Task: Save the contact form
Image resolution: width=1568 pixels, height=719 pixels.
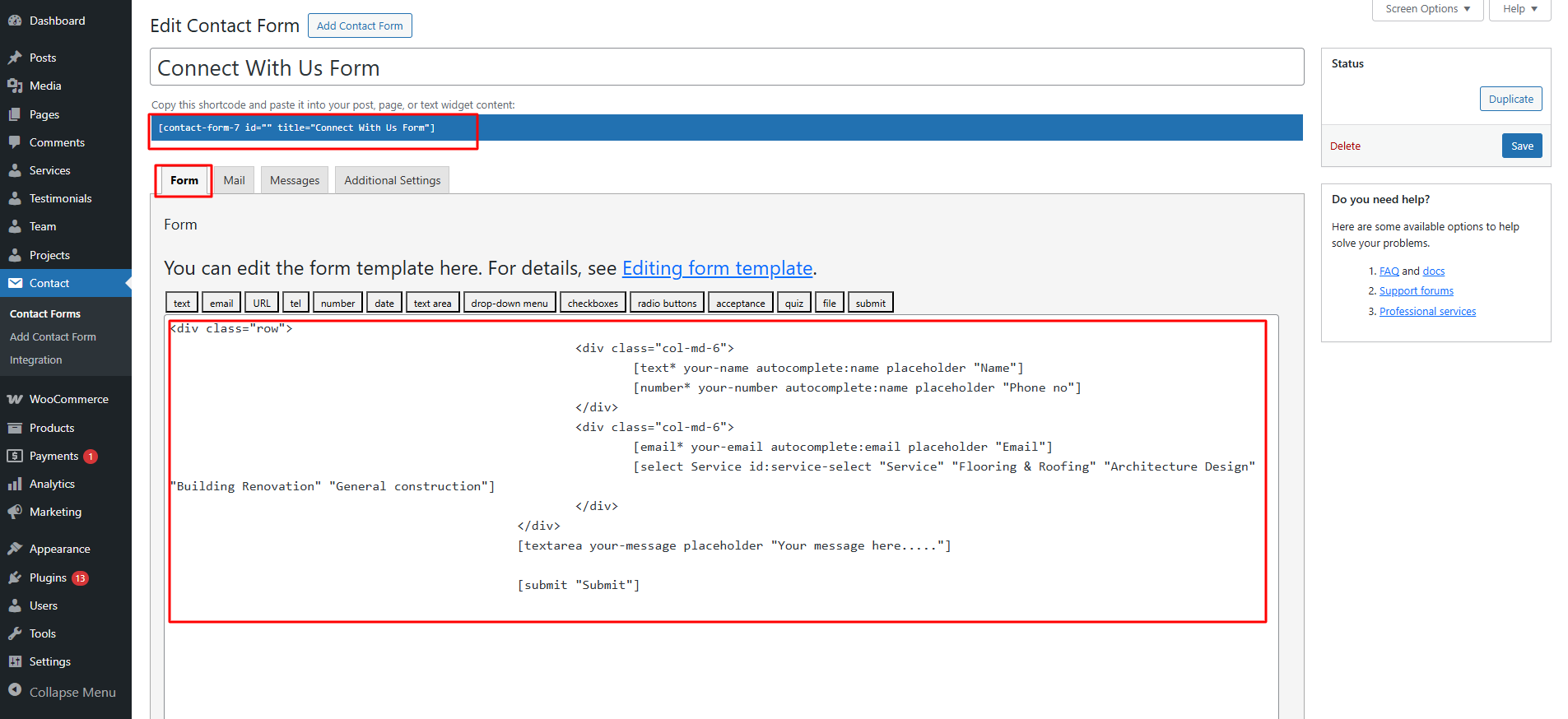Action: pyautogui.click(x=1522, y=146)
